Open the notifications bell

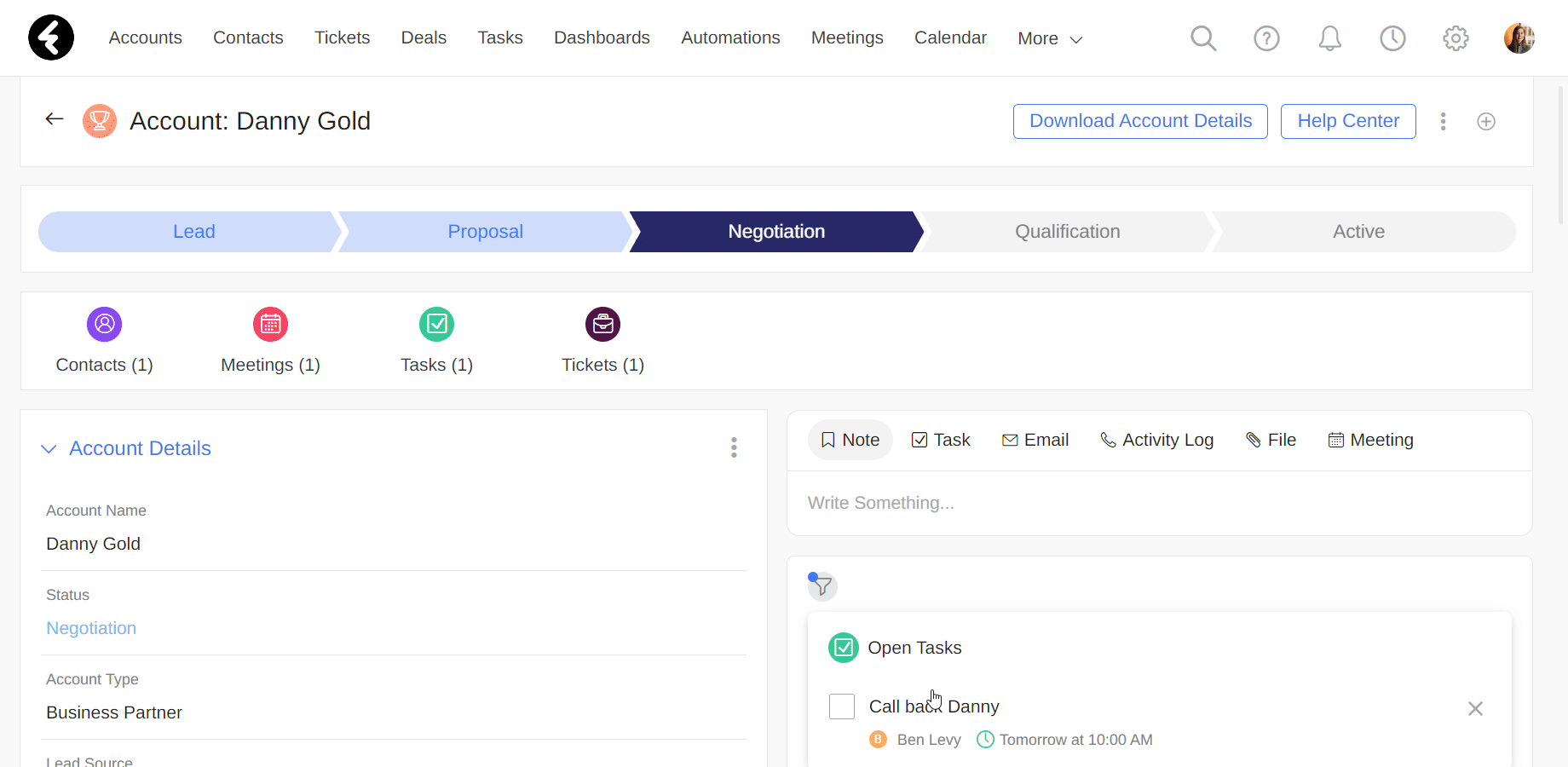pyautogui.click(x=1329, y=38)
